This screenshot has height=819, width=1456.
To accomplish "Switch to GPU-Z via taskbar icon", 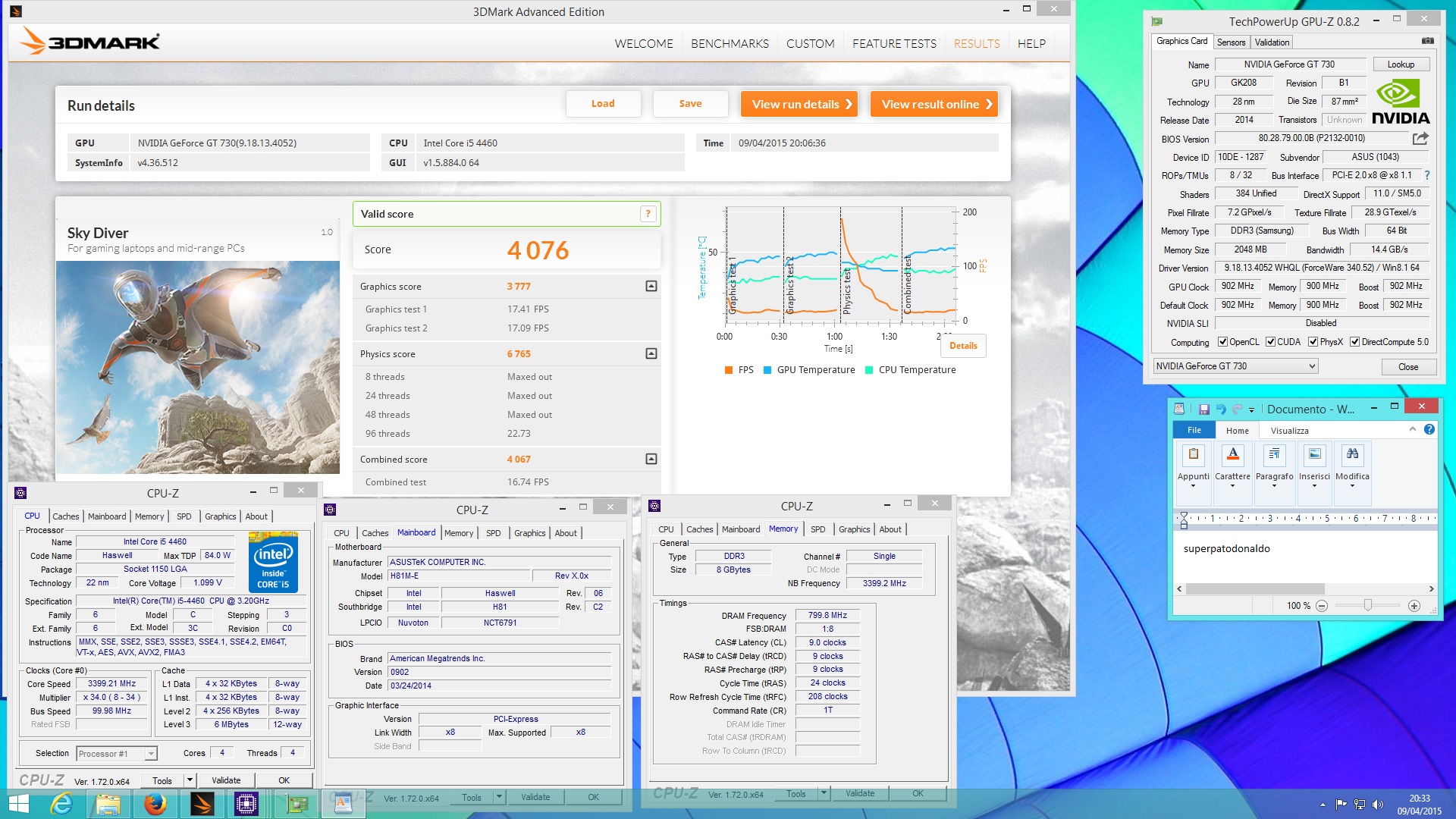I will click(297, 804).
